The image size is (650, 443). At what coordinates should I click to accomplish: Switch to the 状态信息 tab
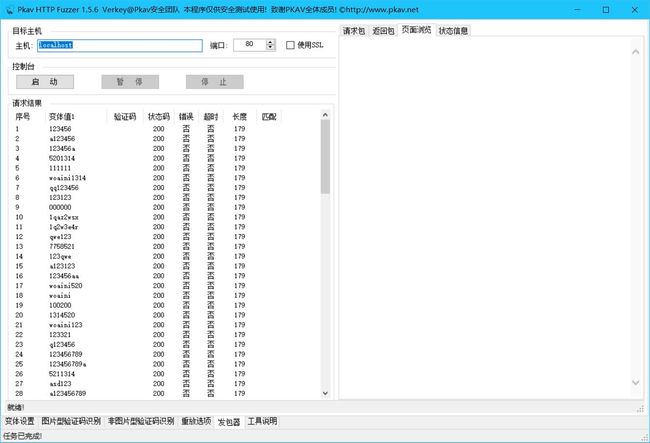click(453, 31)
